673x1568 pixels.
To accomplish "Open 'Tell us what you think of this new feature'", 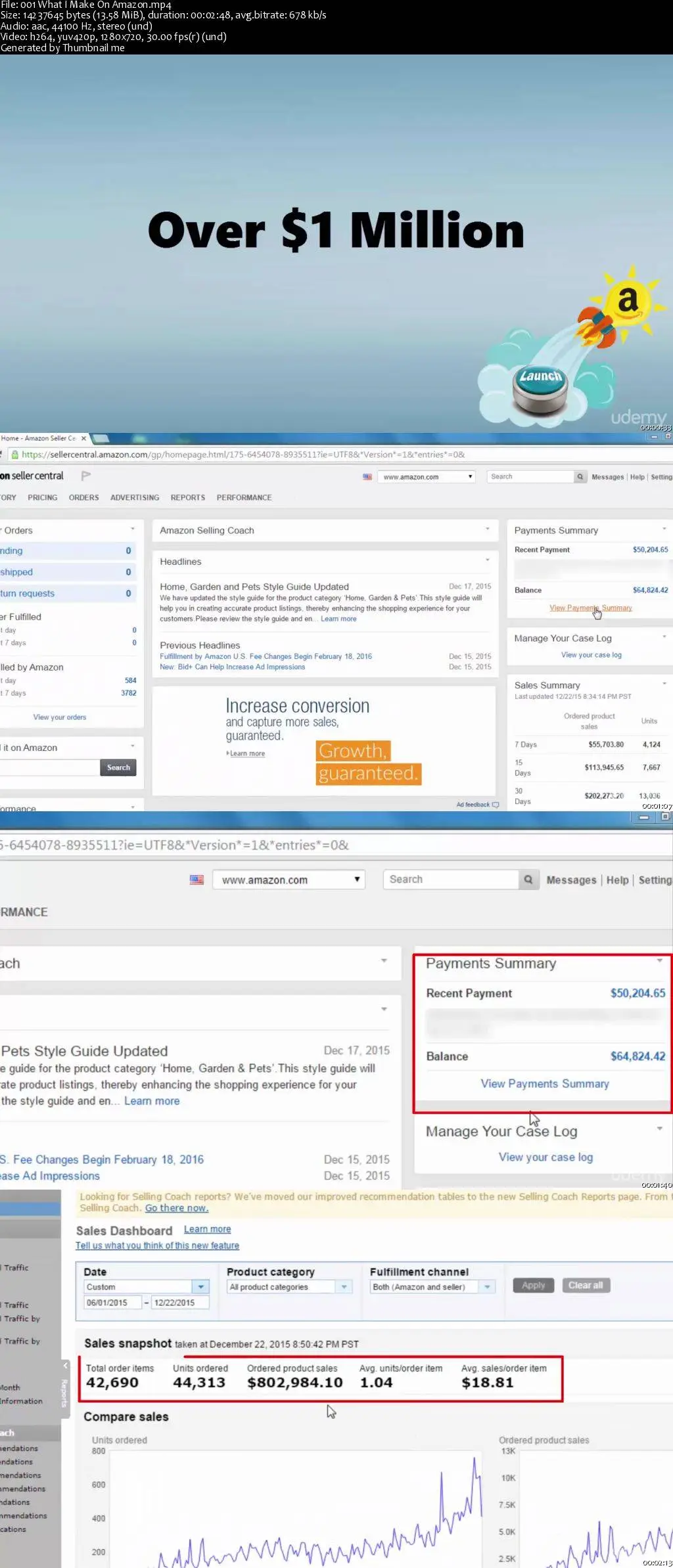I will click(x=157, y=1245).
